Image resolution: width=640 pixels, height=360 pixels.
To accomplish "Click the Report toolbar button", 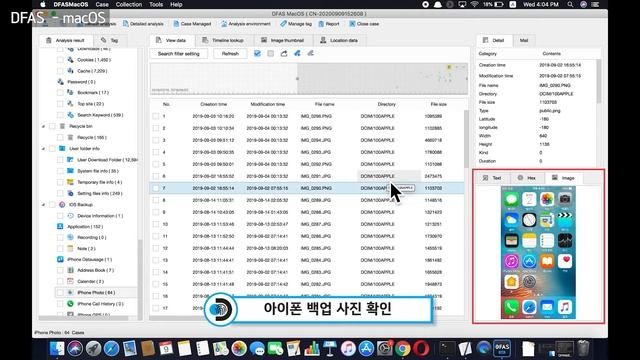I will click(x=329, y=24).
